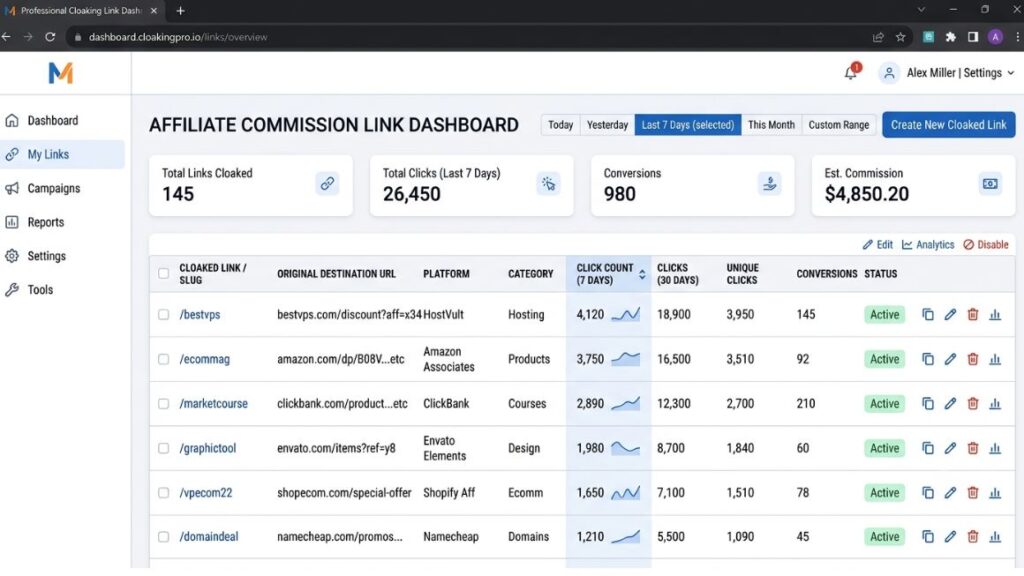
Task: Open the browser tab search chevron
Action: pos(921,10)
